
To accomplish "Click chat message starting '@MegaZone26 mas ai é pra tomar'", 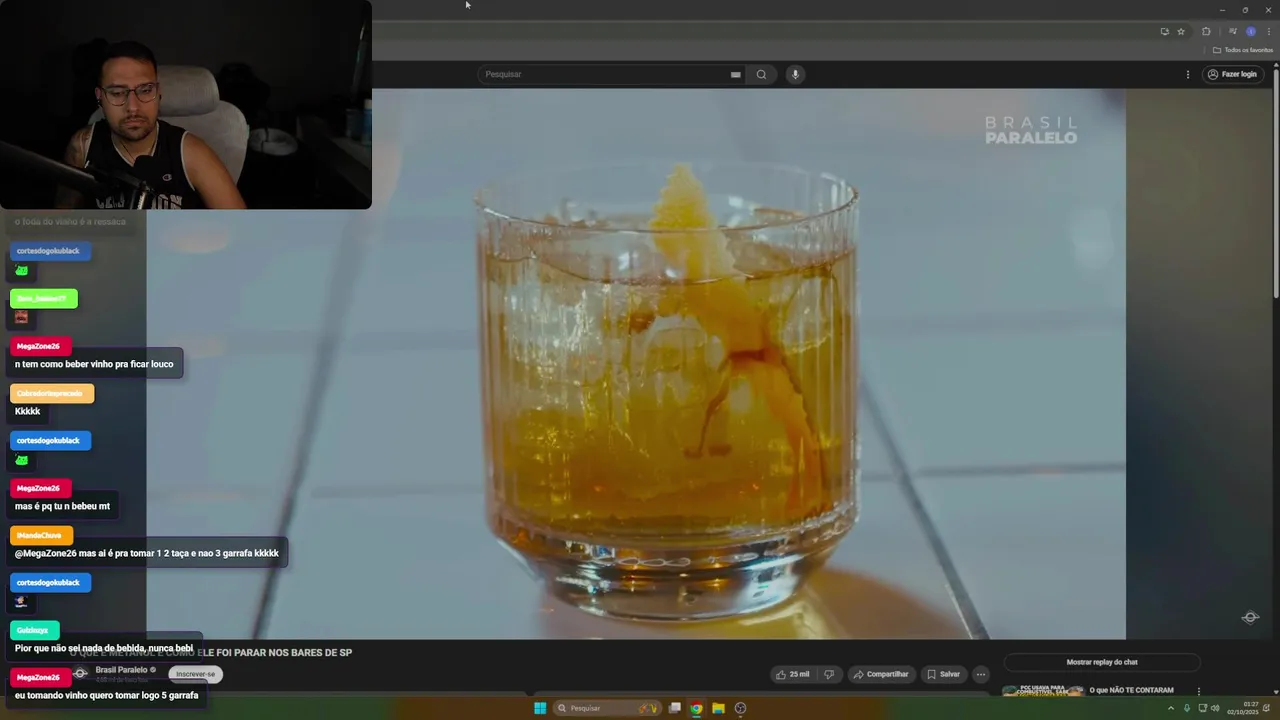I will pyautogui.click(x=147, y=553).
